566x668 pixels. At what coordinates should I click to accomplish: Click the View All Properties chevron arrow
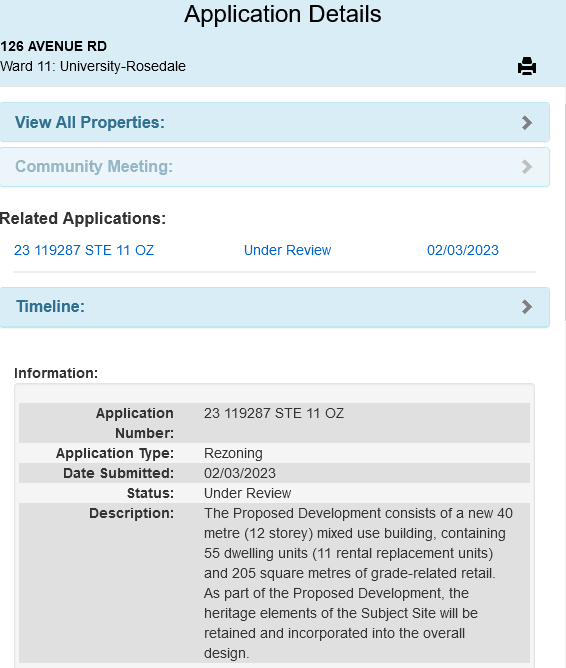(x=527, y=123)
